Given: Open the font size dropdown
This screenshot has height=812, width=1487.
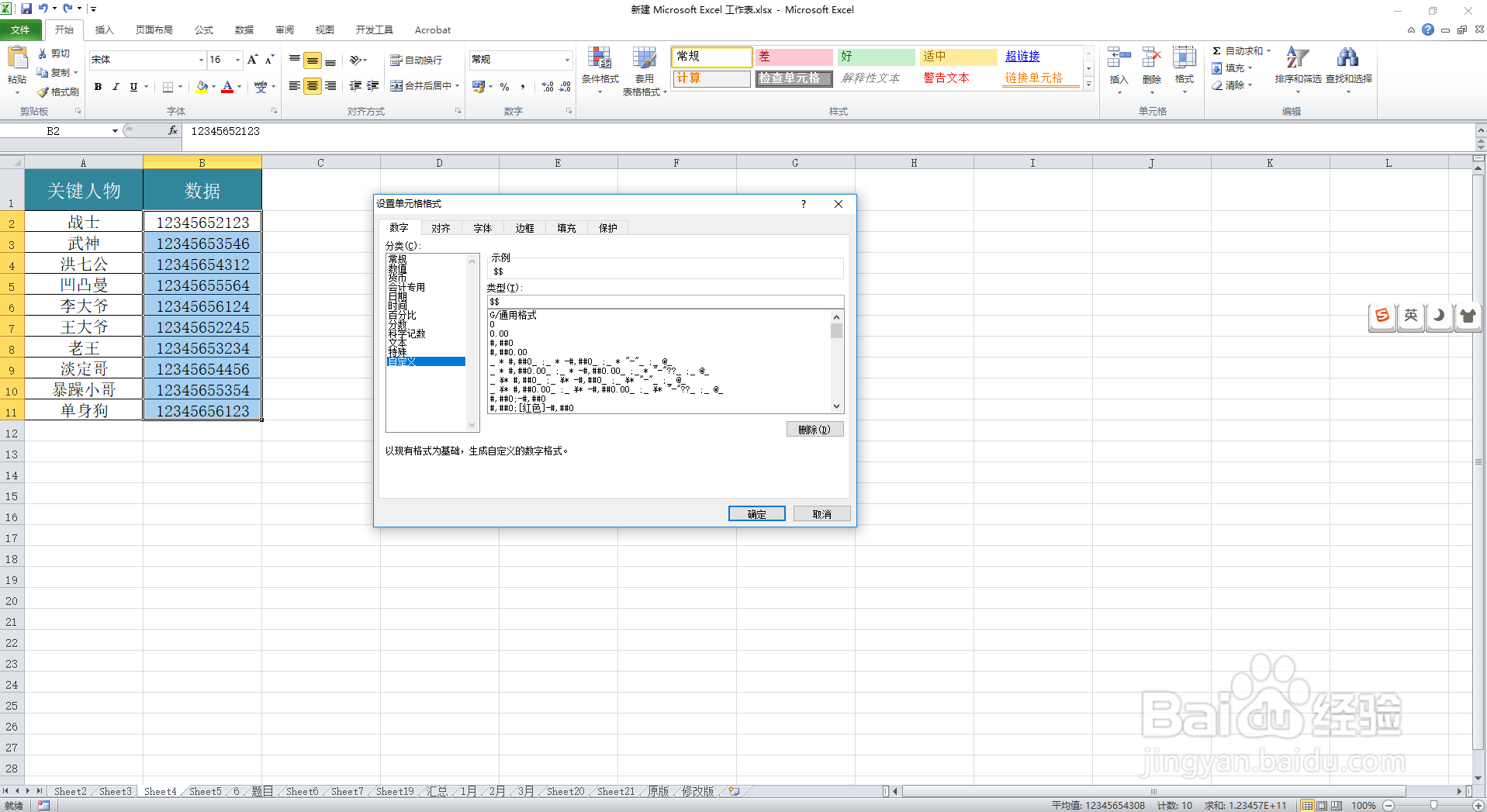Looking at the screenshot, I should pyautogui.click(x=237, y=60).
